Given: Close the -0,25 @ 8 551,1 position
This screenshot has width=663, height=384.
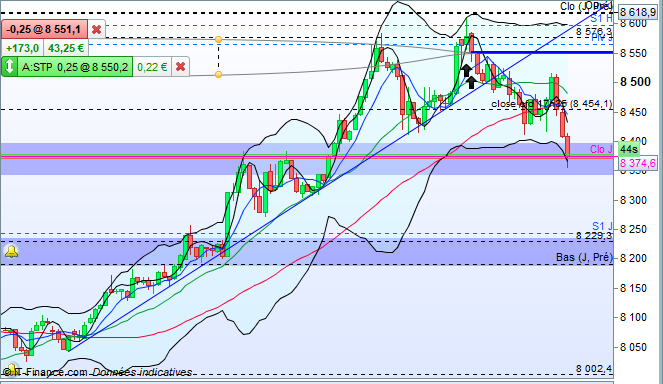Looking at the screenshot, I should tap(96, 30).
